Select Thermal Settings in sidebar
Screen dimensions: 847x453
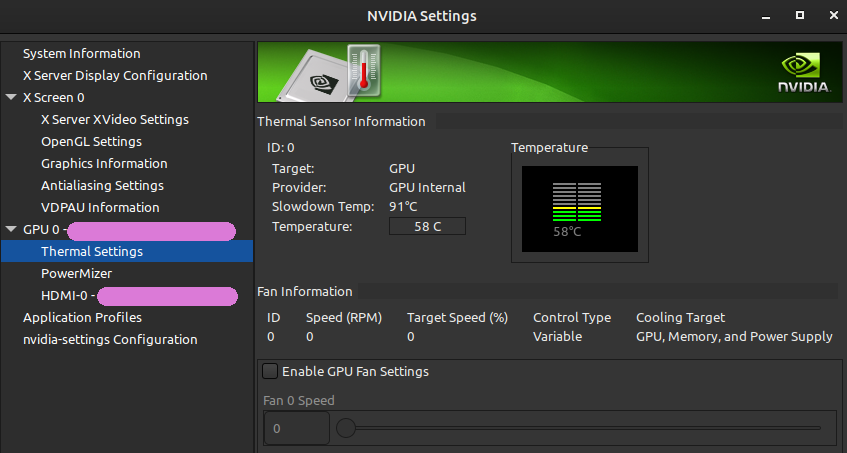pos(127,252)
